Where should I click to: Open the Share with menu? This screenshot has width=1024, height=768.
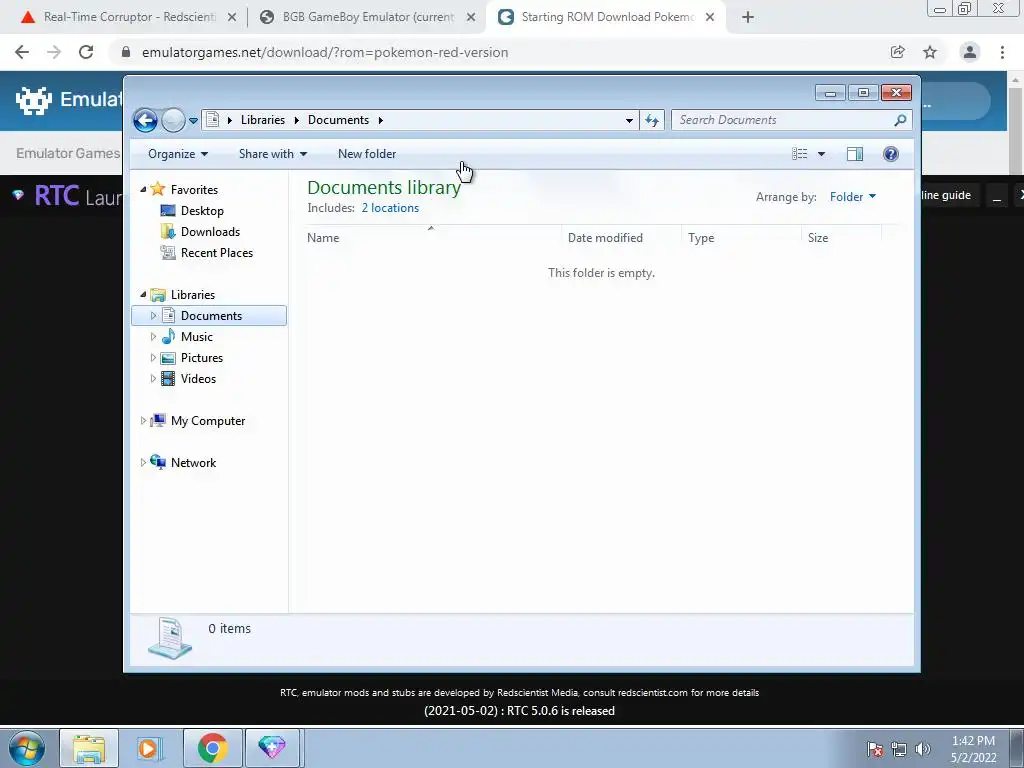[272, 154]
